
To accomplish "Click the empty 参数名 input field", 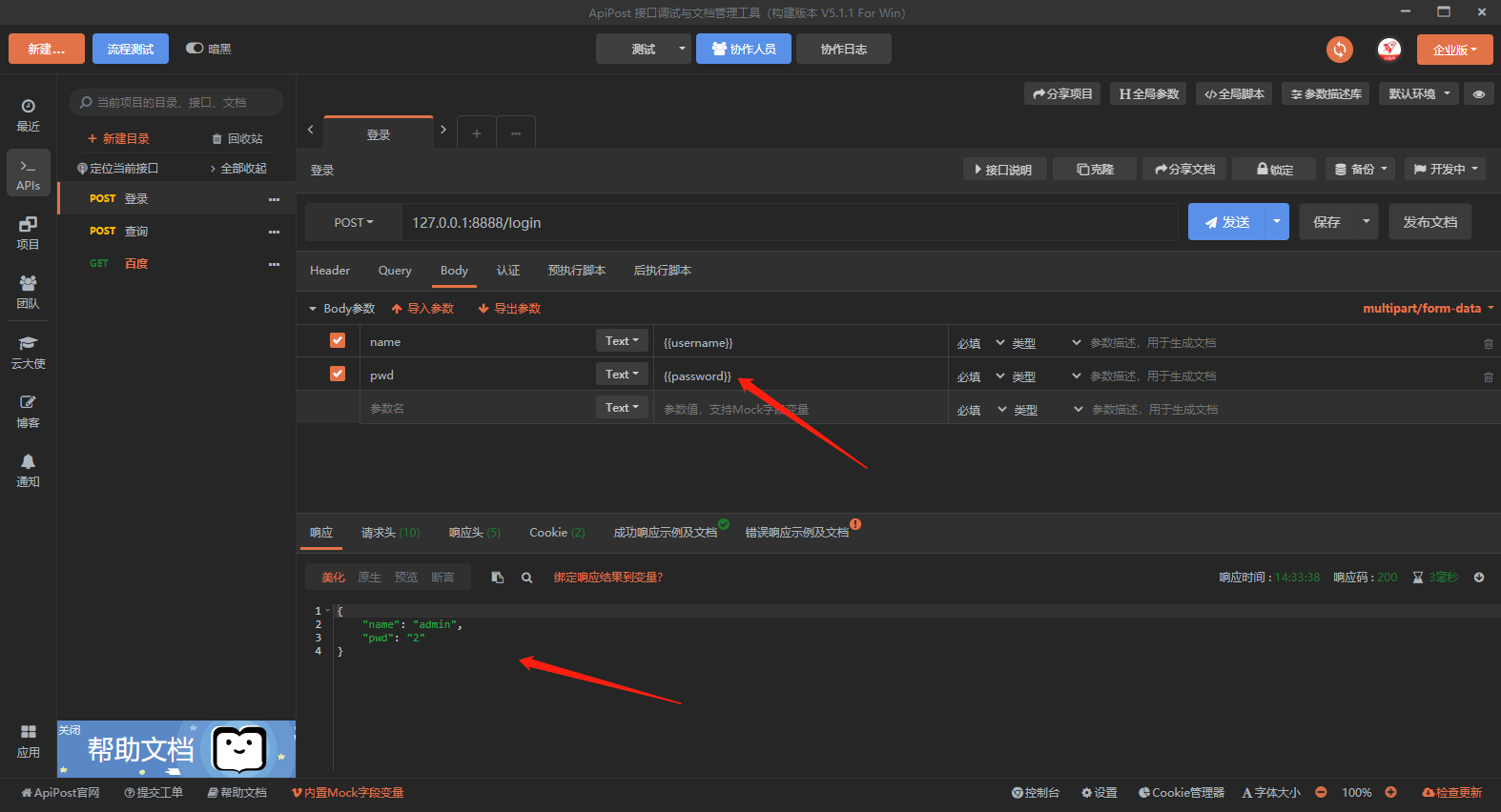I will [x=477, y=408].
